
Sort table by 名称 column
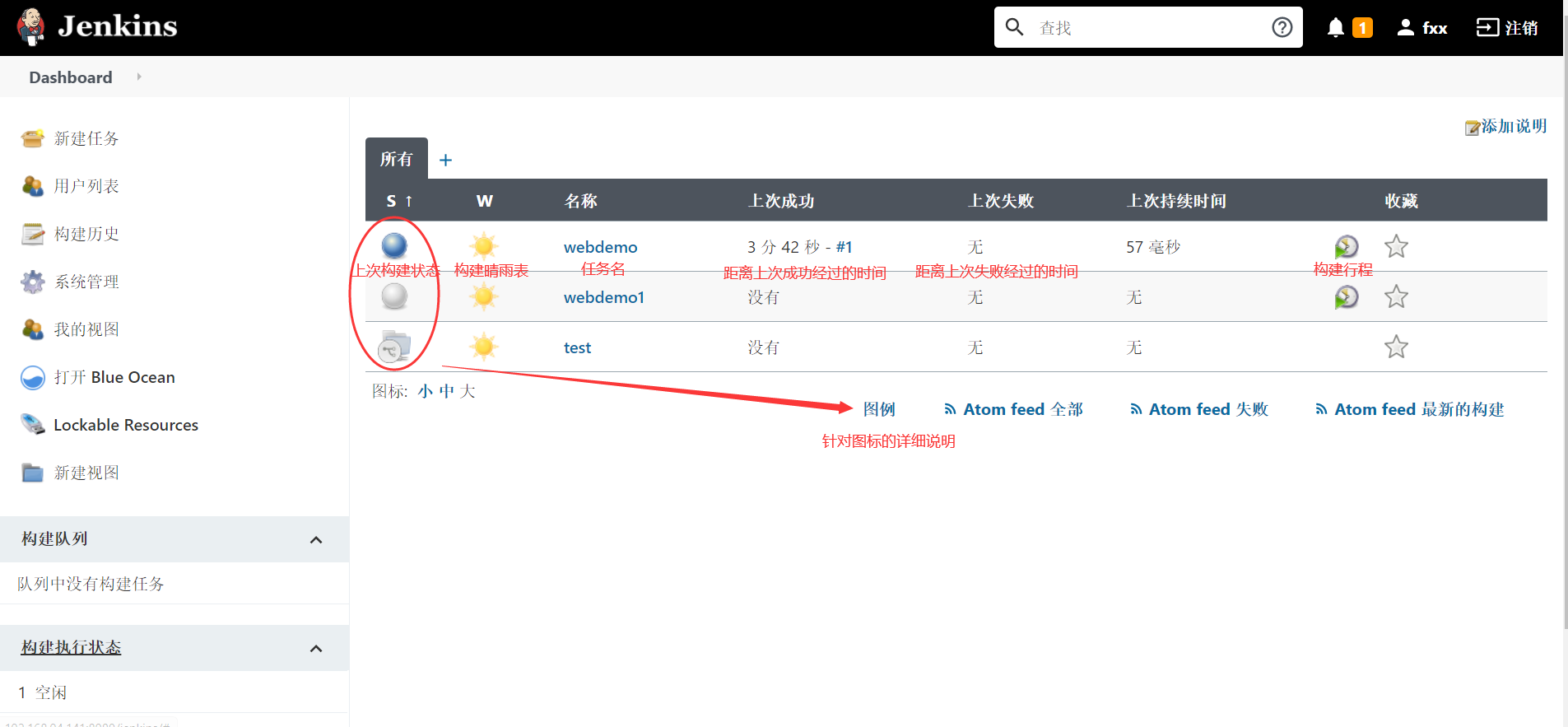click(x=581, y=201)
